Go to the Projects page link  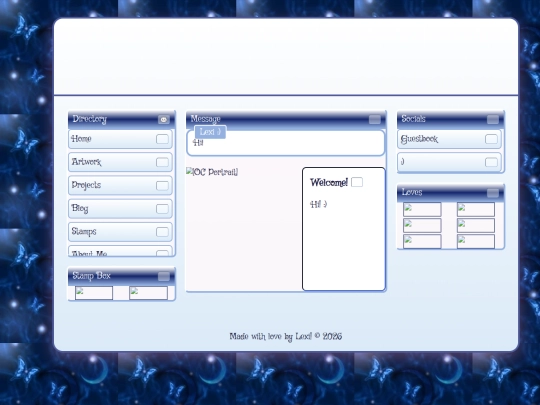tap(120, 185)
